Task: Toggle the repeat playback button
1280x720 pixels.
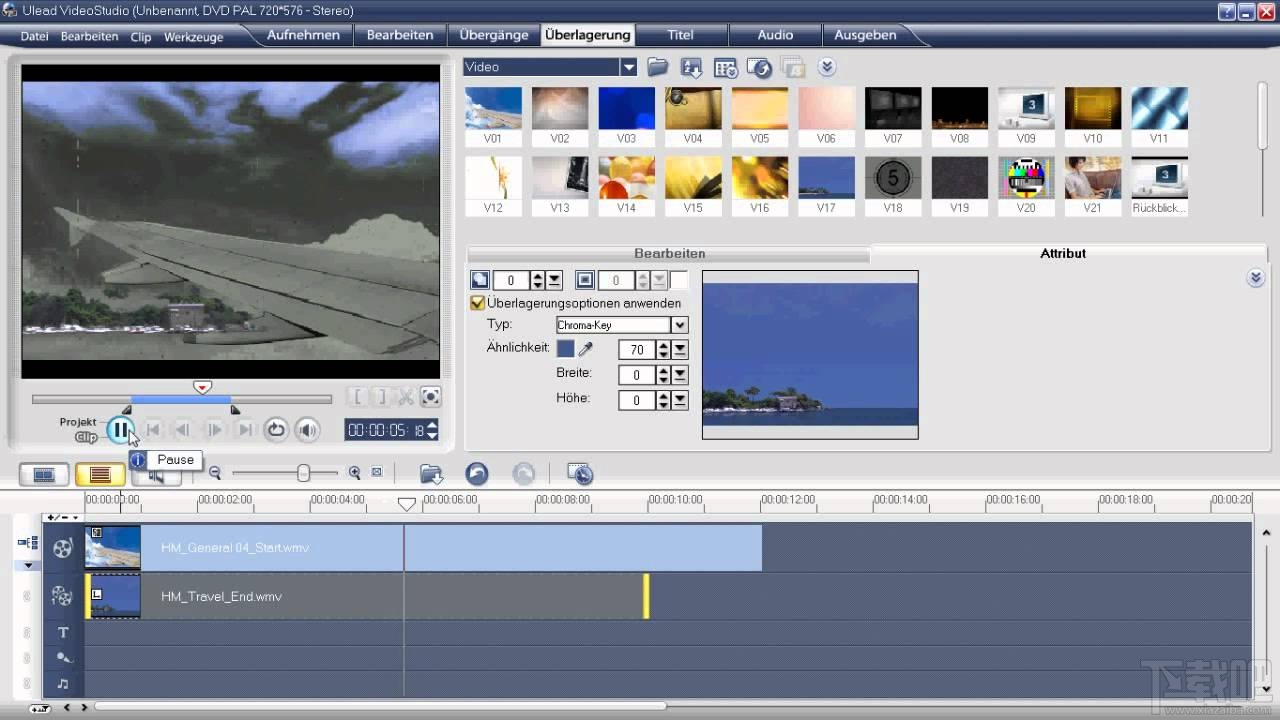Action: pos(276,430)
